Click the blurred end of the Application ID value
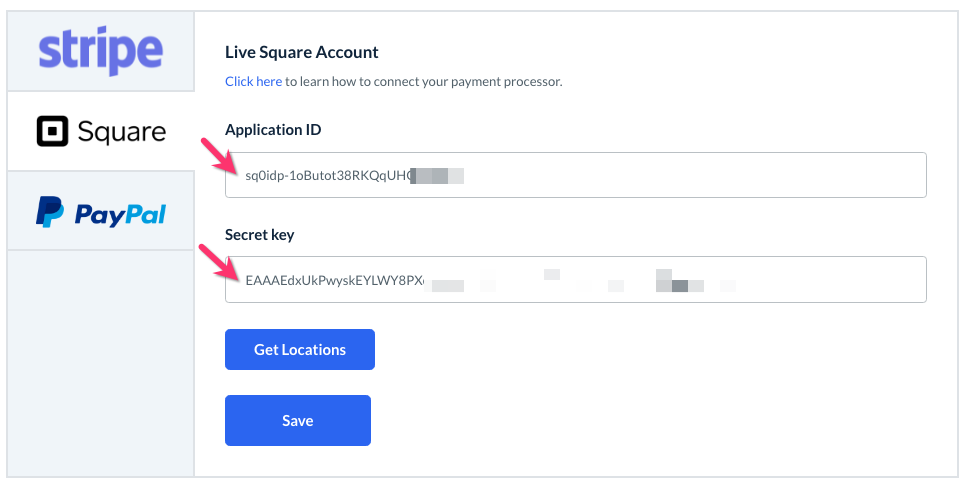976x488 pixels. pyautogui.click(x=438, y=176)
